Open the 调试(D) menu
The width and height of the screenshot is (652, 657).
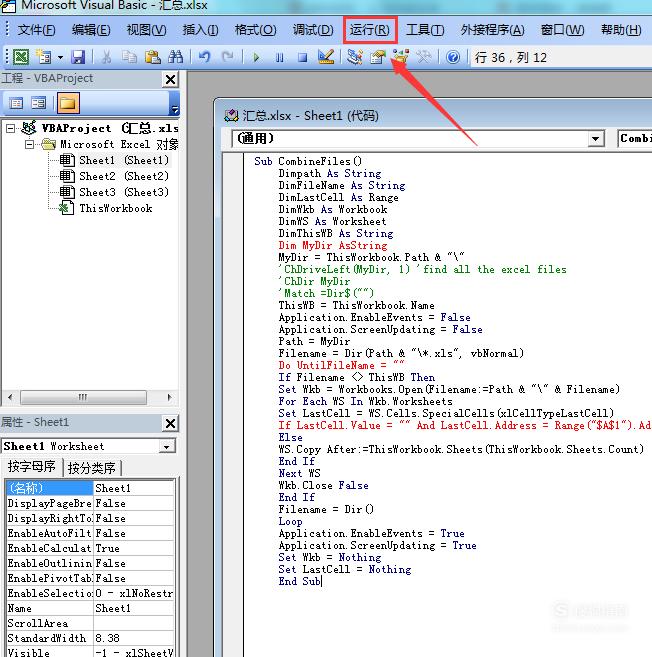point(313,30)
